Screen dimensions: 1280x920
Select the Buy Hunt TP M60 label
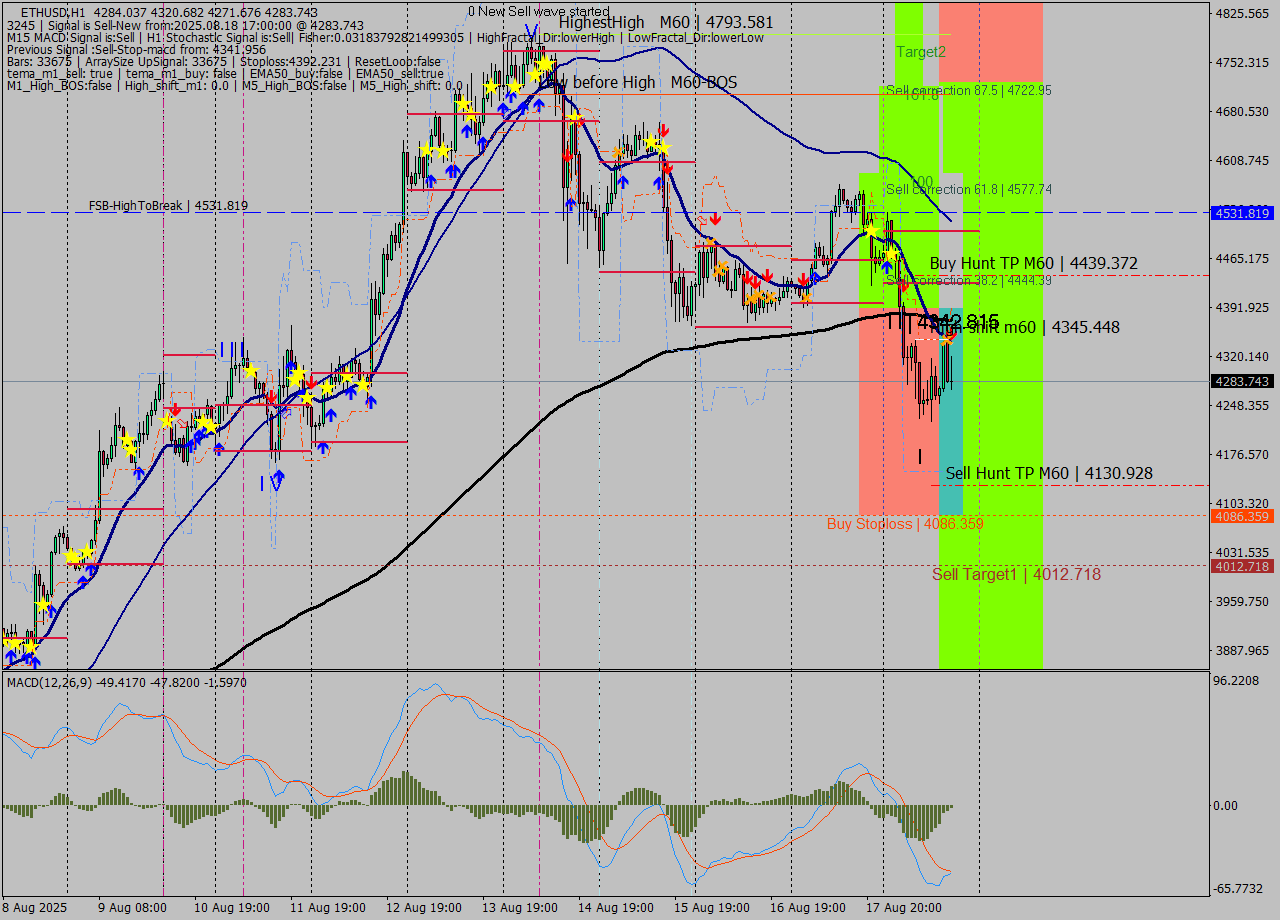click(1033, 263)
